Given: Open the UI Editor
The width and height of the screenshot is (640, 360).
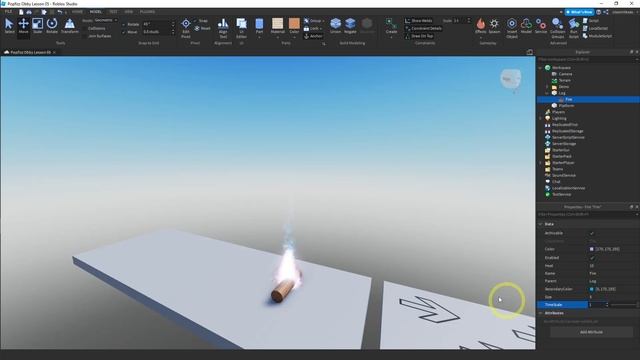Looking at the screenshot, I should (241, 27).
